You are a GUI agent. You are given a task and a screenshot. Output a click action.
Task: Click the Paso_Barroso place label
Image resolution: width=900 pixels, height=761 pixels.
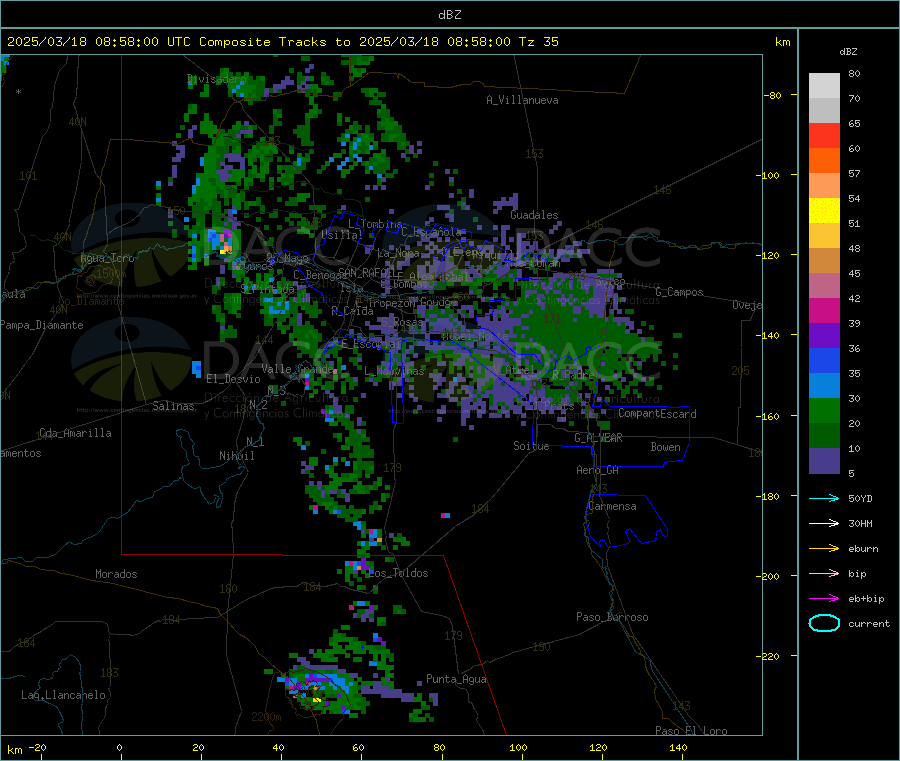612,617
